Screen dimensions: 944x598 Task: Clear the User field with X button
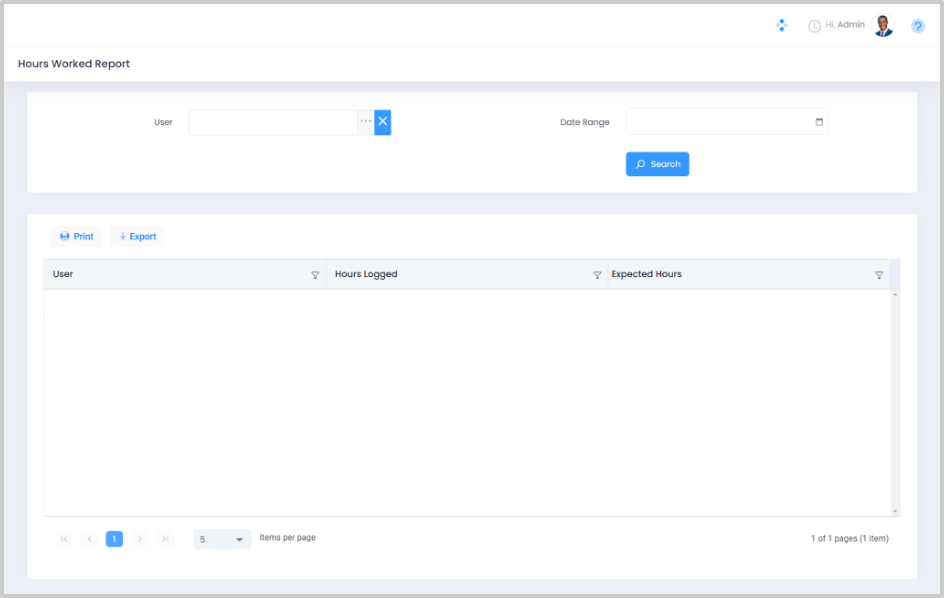(x=383, y=122)
